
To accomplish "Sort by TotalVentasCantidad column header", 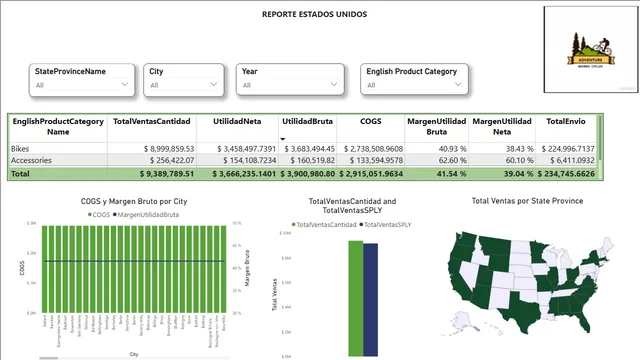I will click(x=151, y=121).
